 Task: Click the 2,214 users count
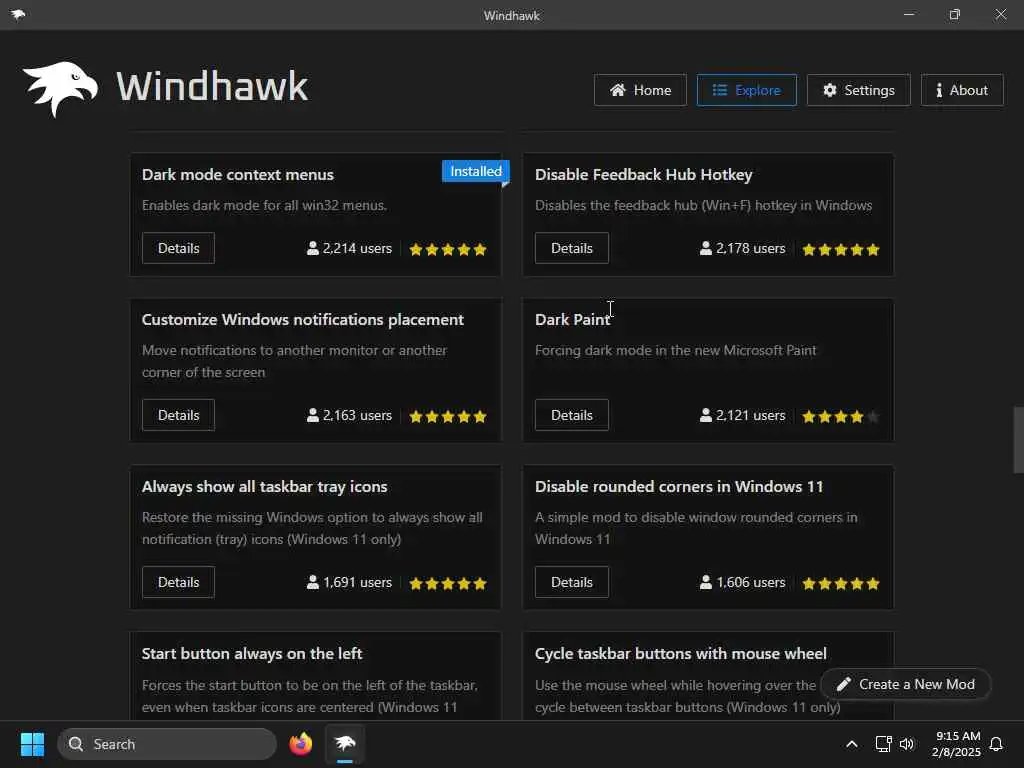tap(357, 248)
